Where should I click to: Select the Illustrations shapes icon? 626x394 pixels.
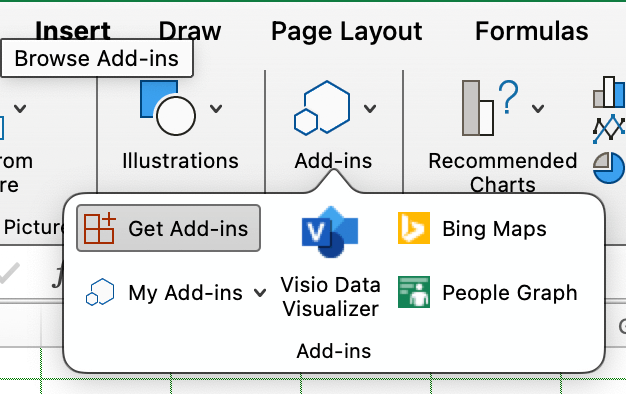tap(168, 108)
